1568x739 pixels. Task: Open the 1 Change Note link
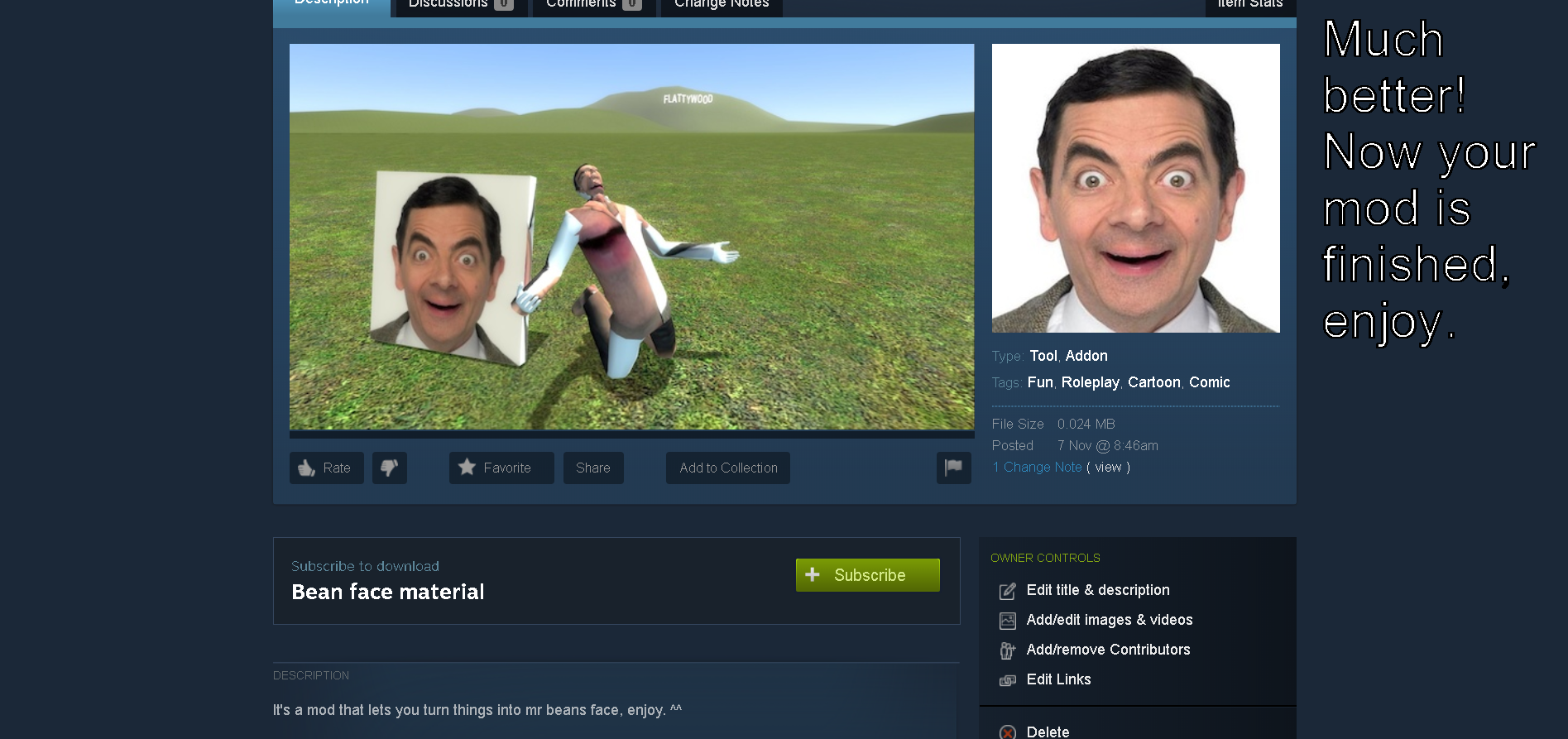(x=1037, y=468)
